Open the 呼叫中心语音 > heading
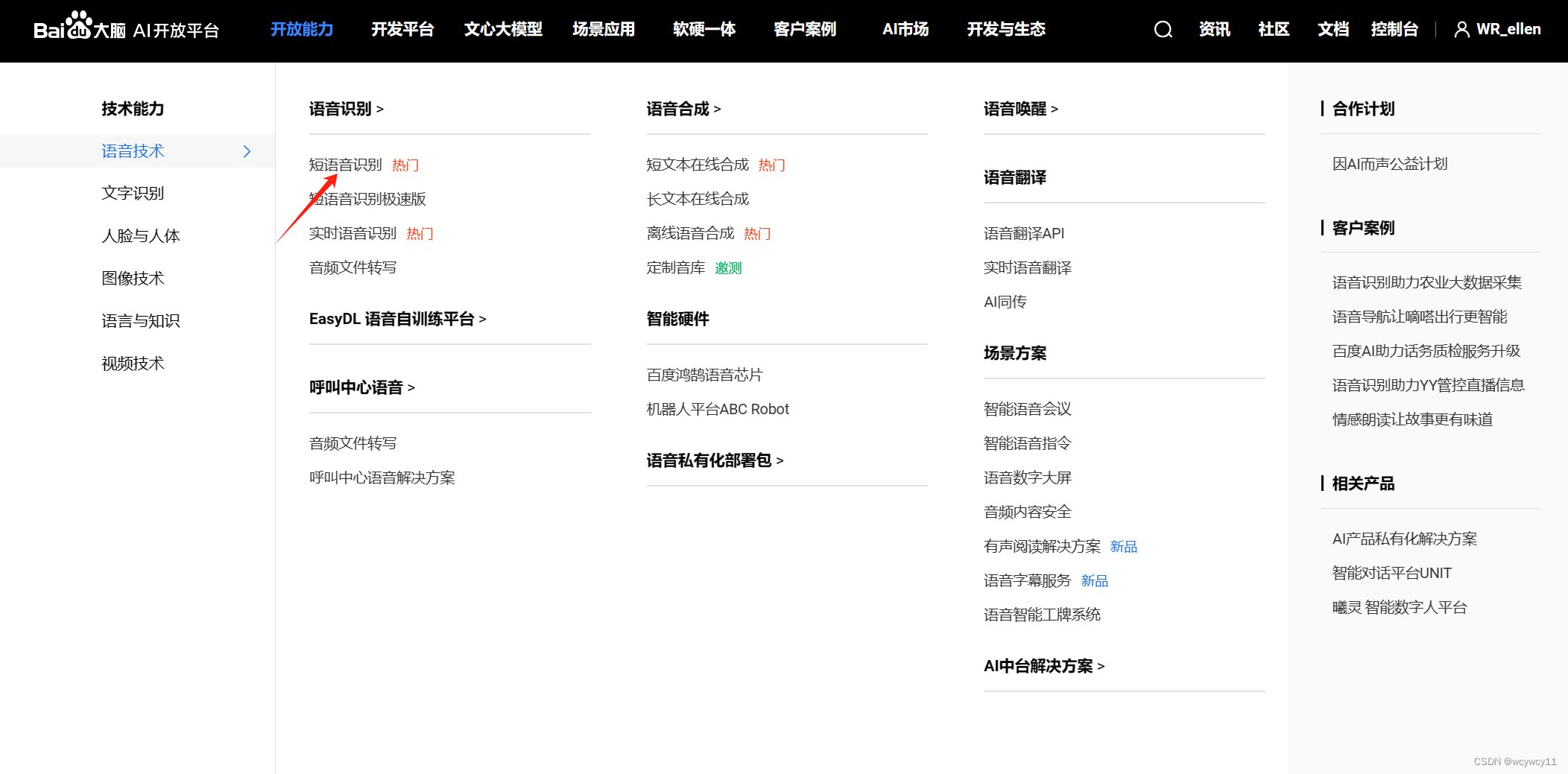The height and width of the screenshot is (774, 1568). (x=362, y=387)
